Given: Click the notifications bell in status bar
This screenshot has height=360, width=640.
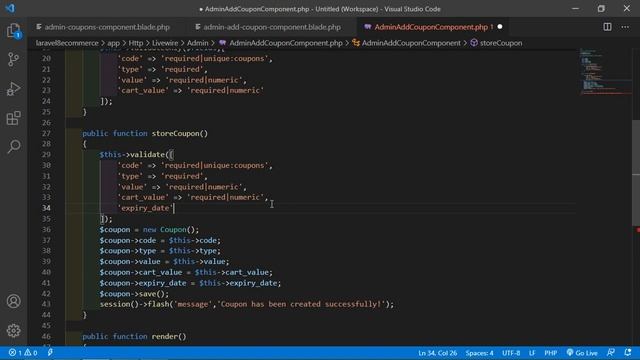Looking at the screenshot, I should [x=628, y=353].
